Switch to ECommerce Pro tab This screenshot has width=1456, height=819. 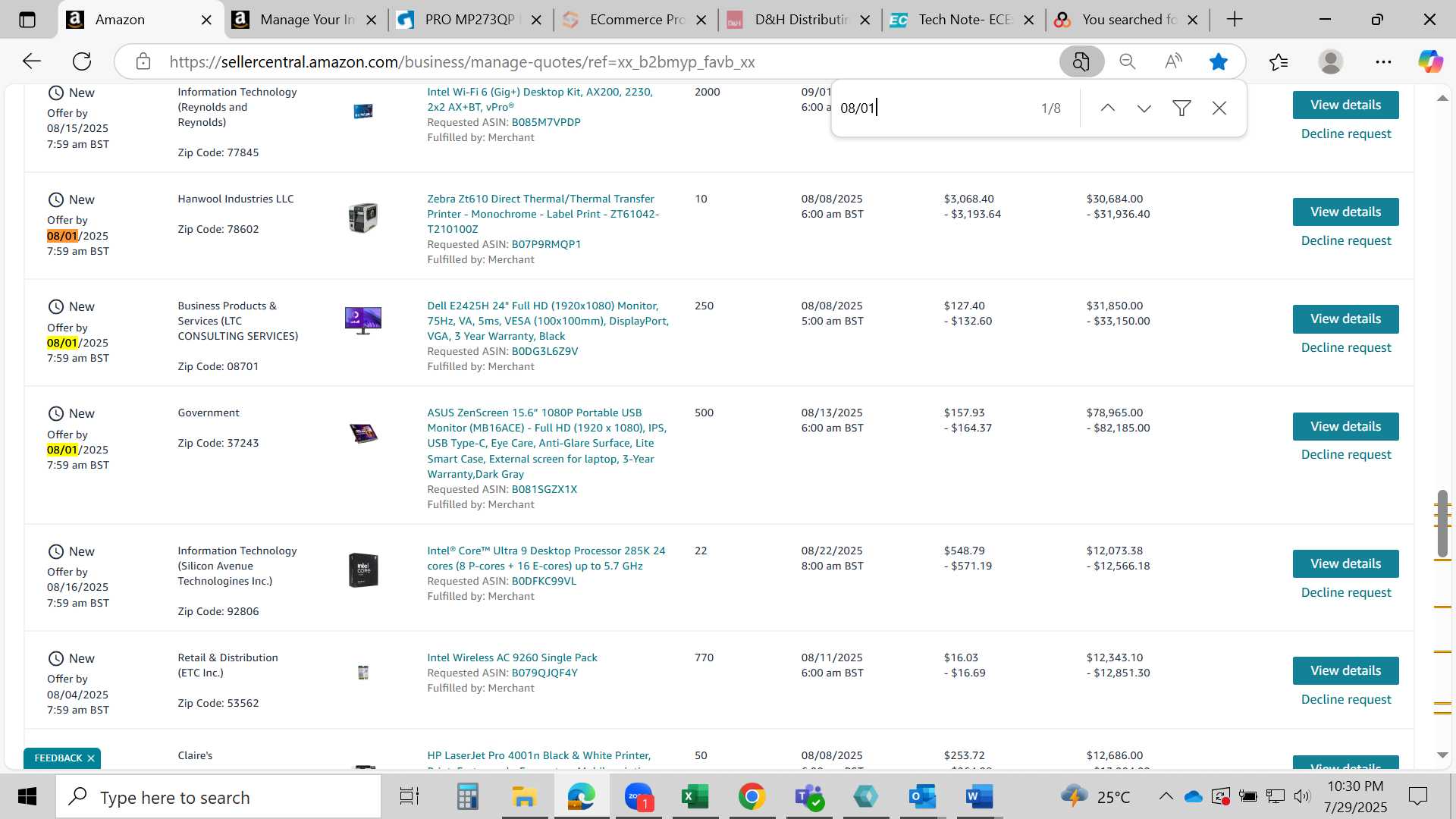pyautogui.click(x=635, y=20)
